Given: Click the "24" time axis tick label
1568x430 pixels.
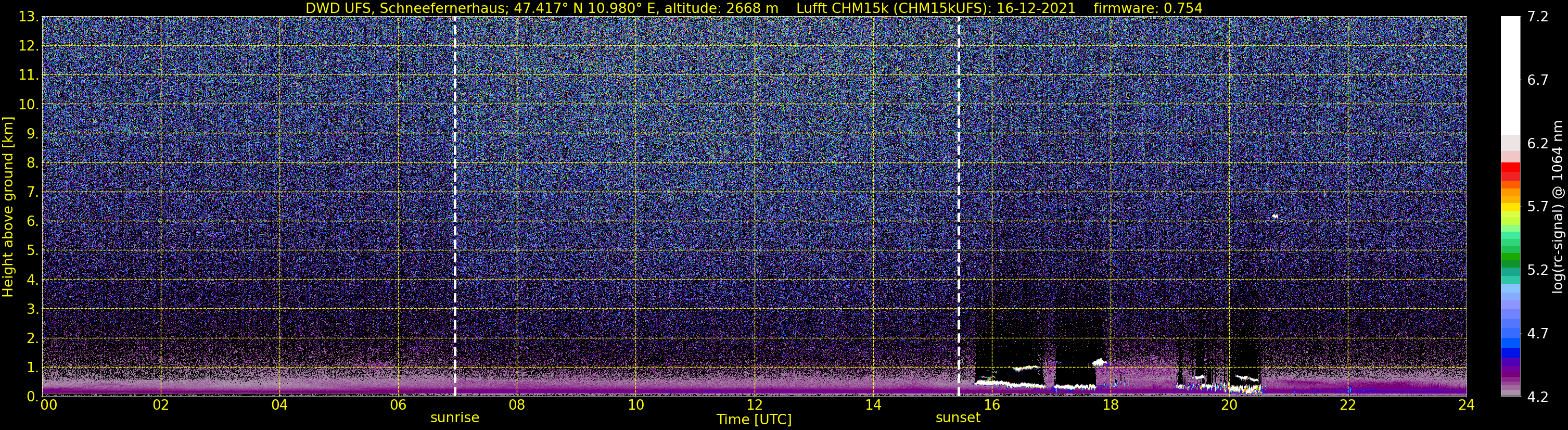Looking at the screenshot, I should pos(1467,406).
